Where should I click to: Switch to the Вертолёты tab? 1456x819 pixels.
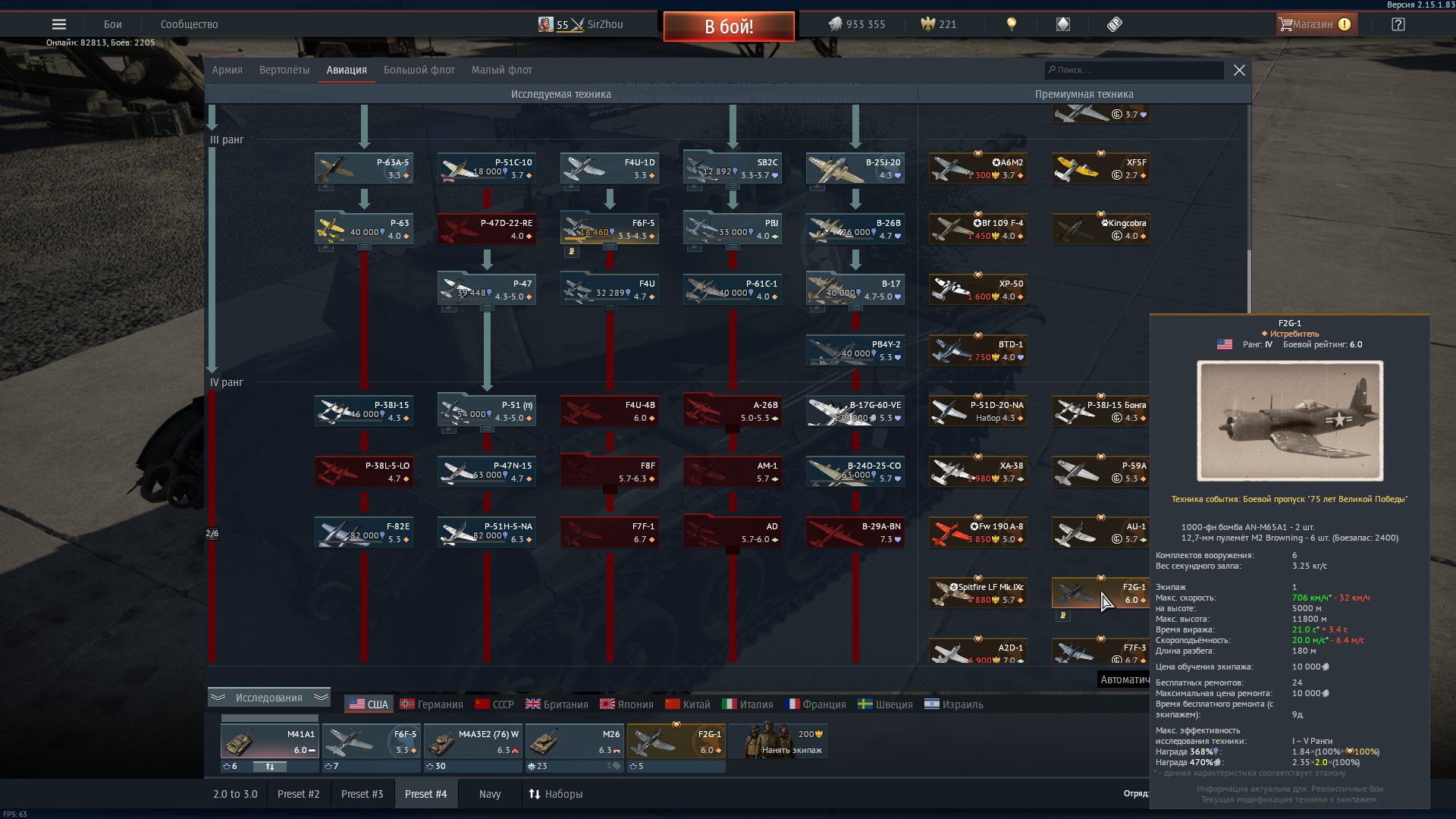tap(284, 70)
